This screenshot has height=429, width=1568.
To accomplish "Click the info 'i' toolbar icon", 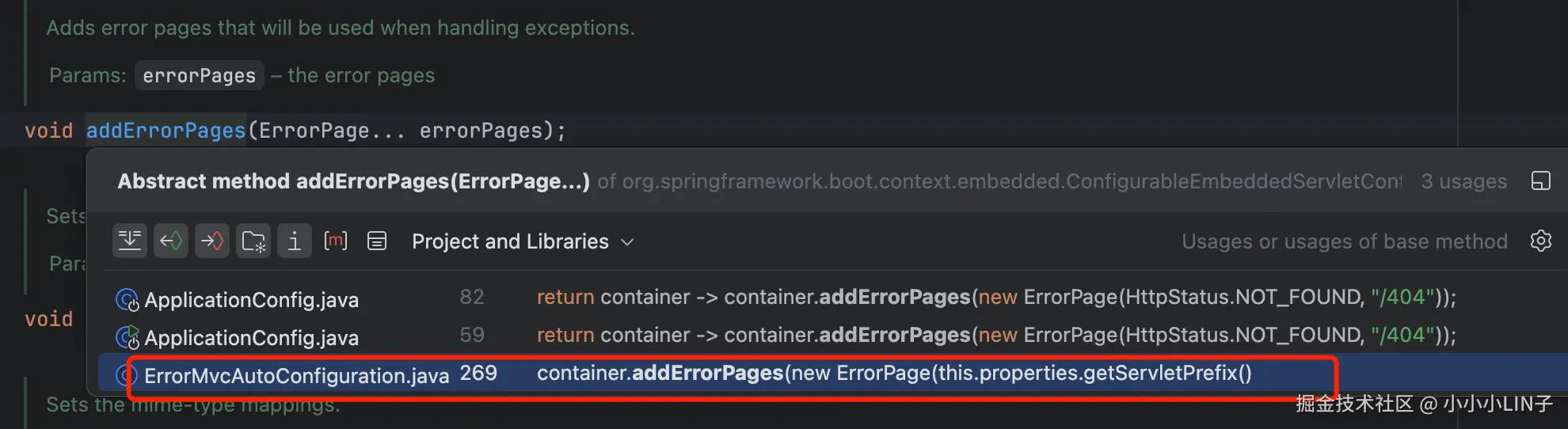I will tap(295, 241).
